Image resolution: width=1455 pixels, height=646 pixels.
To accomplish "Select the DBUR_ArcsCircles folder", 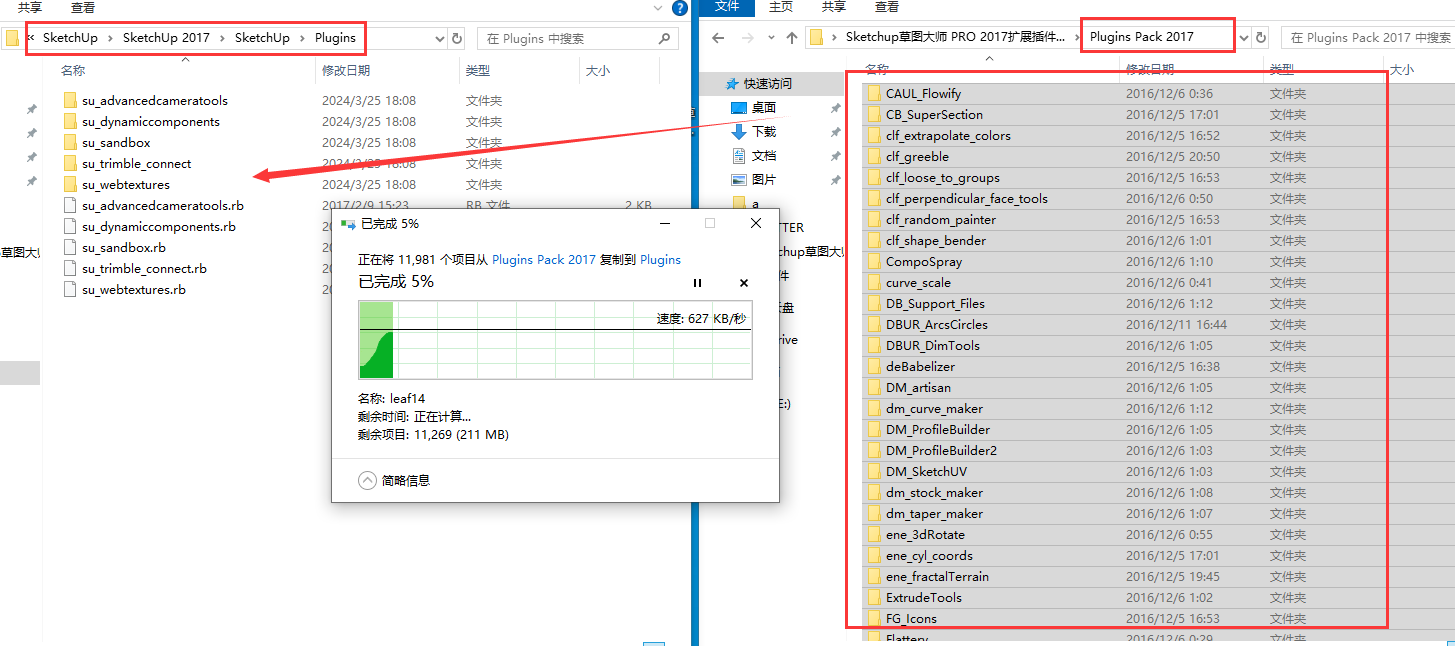I will 936,325.
